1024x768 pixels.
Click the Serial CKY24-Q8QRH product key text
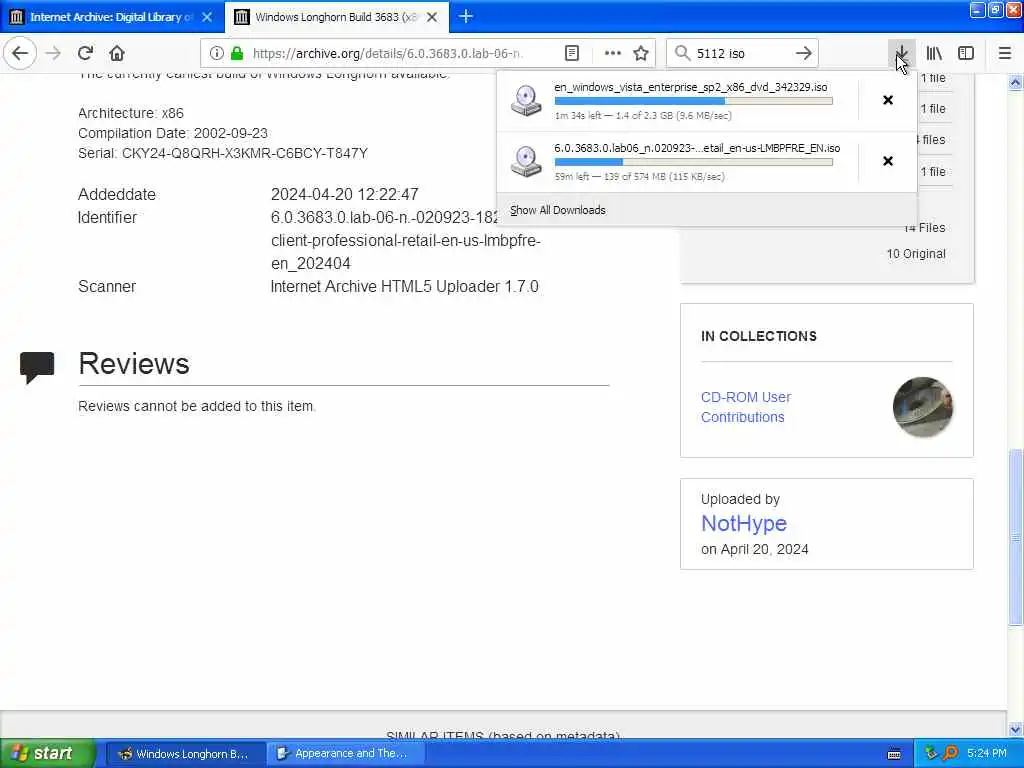pyautogui.click(x=223, y=153)
